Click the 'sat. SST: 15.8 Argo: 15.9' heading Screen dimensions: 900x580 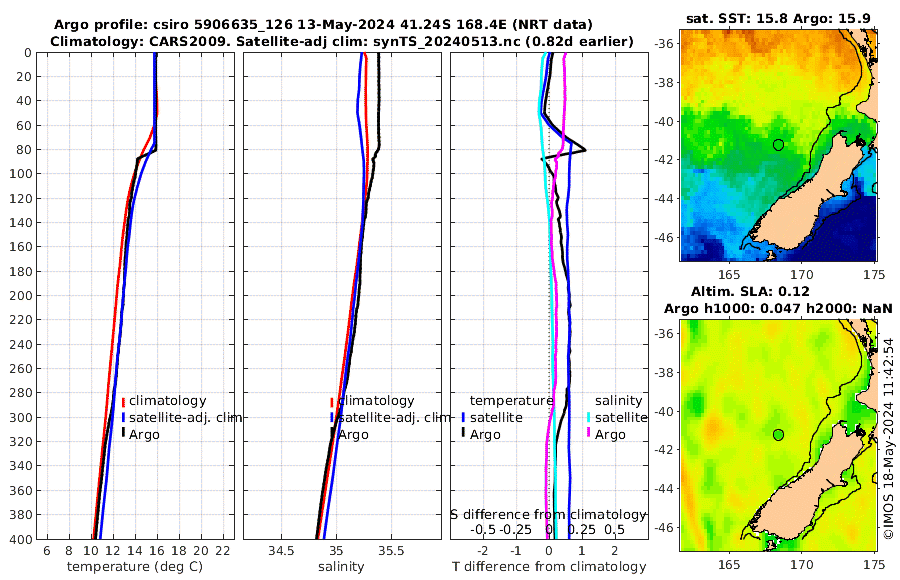click(778, 19)
